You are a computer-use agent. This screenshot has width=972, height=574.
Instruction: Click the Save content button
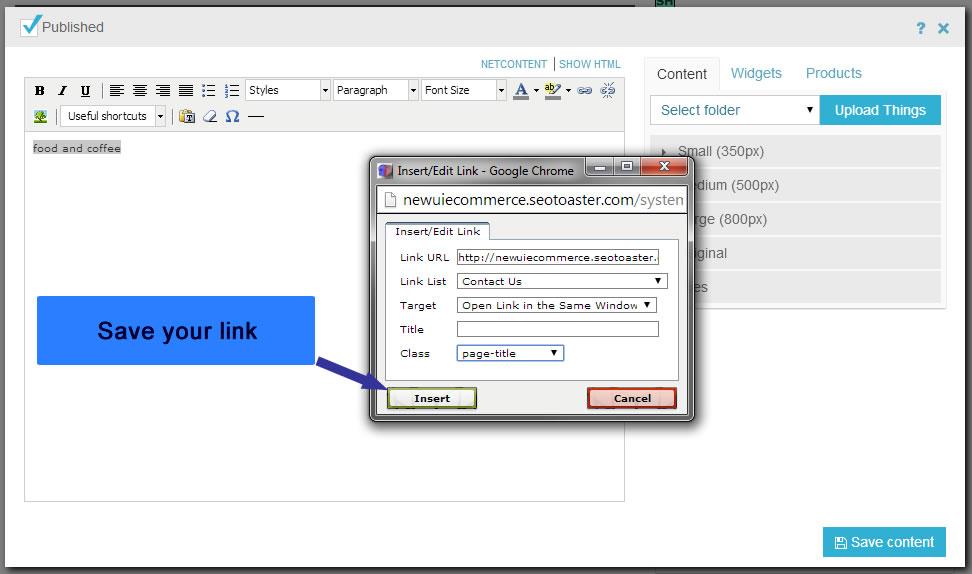pos(884,542)
